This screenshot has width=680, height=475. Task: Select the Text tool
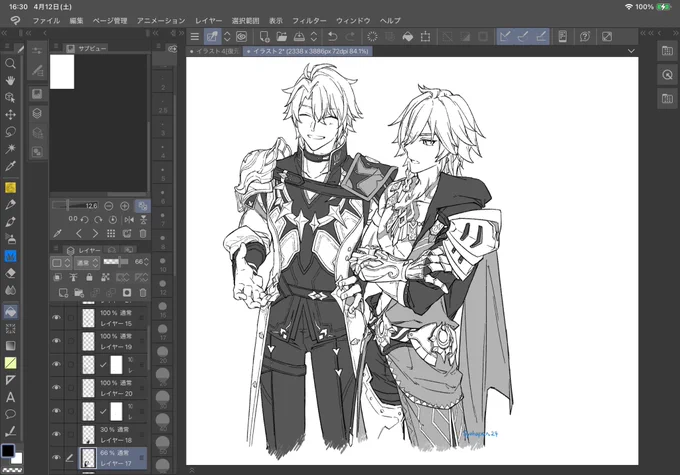click(x=10, y=397)
